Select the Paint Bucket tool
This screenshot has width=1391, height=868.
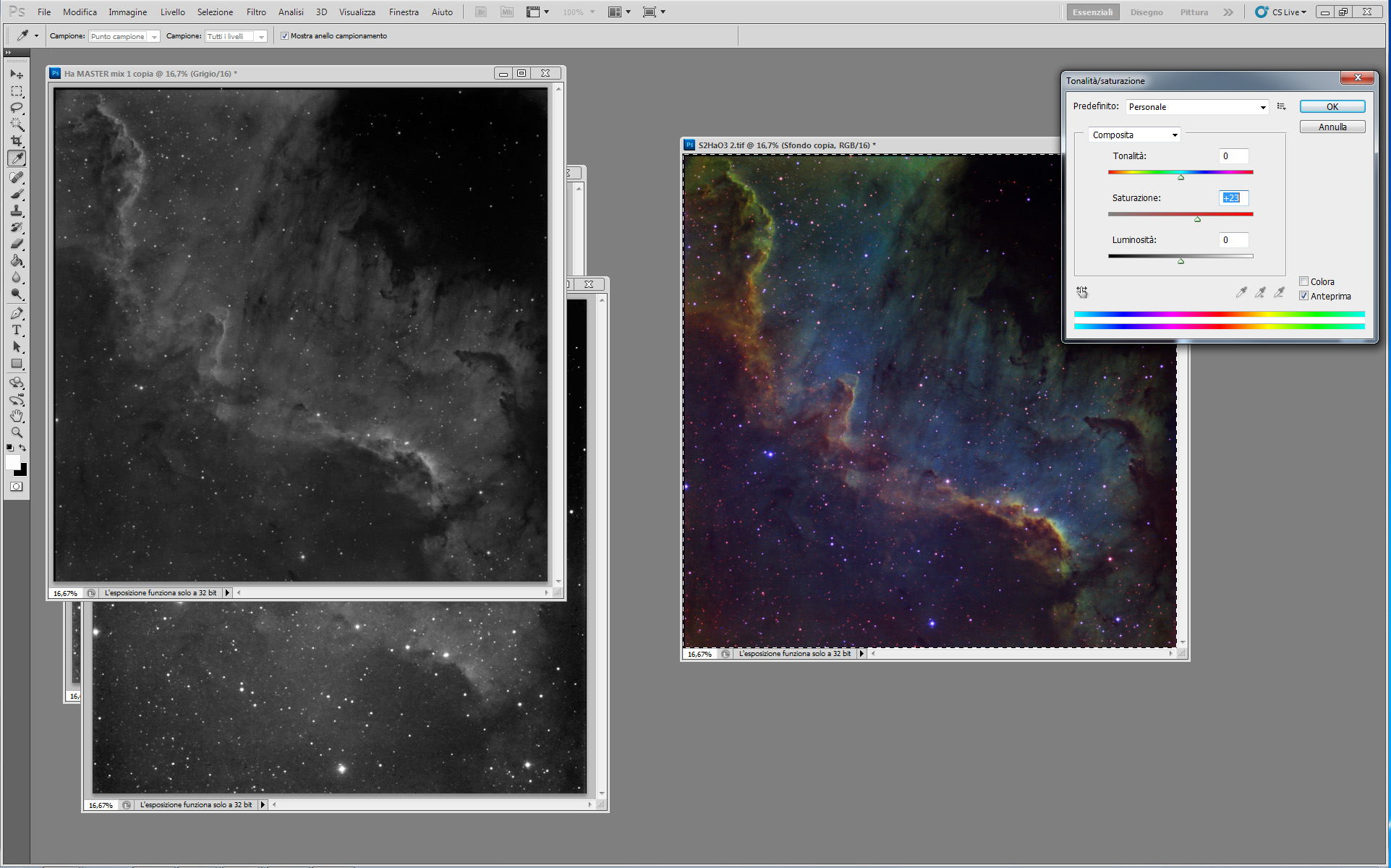click(17, 260)
